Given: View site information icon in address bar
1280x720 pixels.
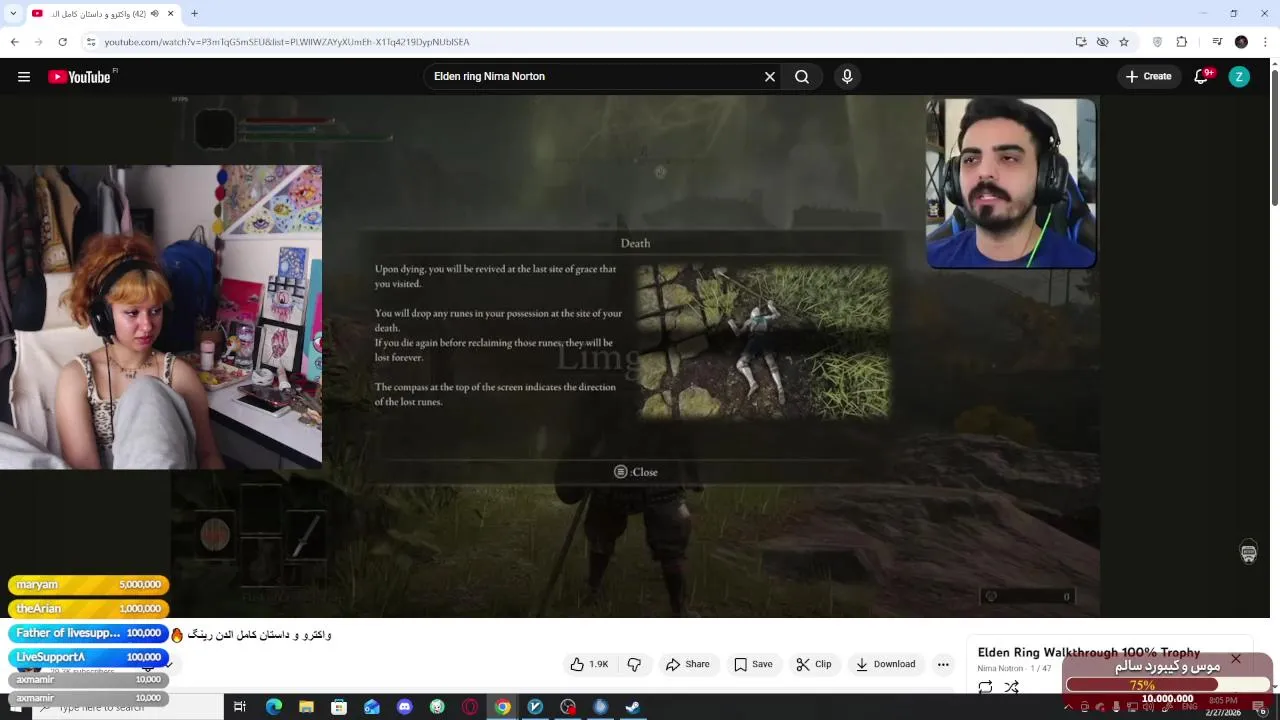Looking at the screenshot, I should 91,42.
